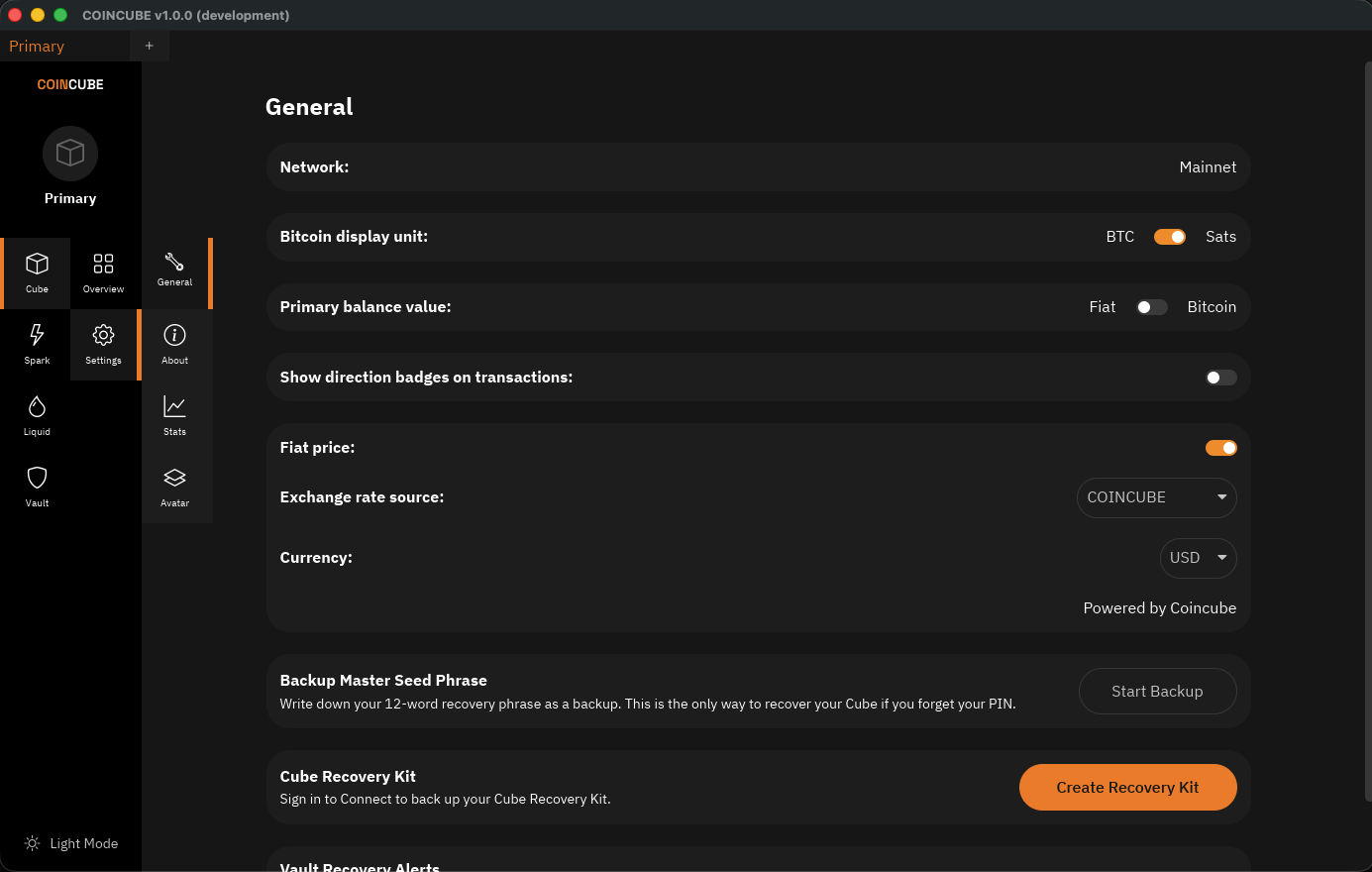Open the Settings gear section
This screenshot has height=872, width=1372.
click(103, 345)
